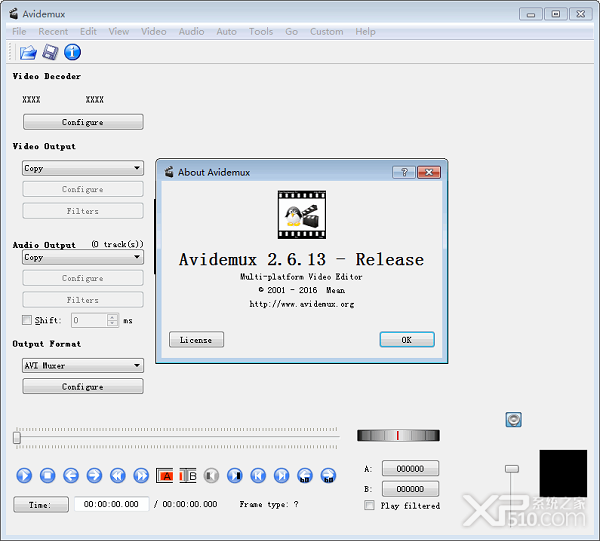Go to next frame arrow button
This screenshot has width=600, height=541.
[94, 476]
